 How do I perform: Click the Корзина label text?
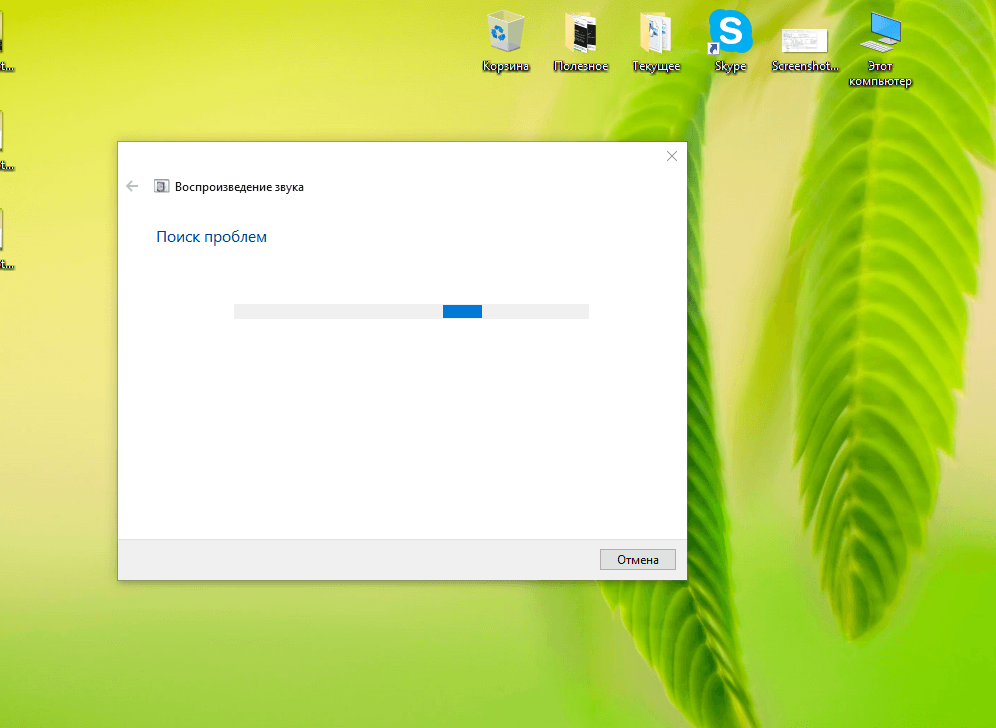coord(506,66)
